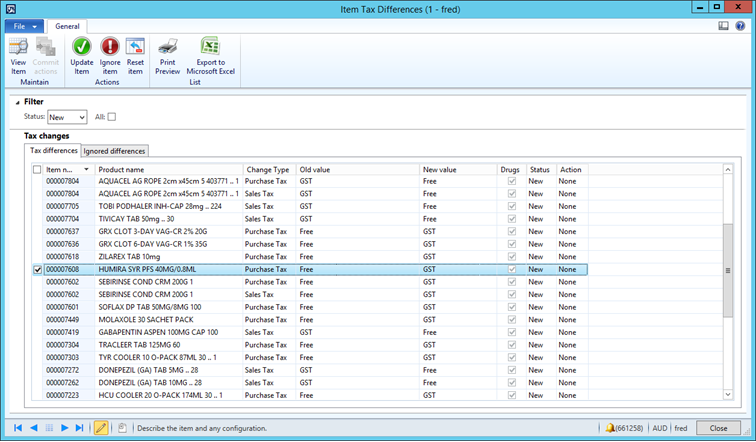The image size is (756, 442).
Task: Select the General ribbon tab
Action: pos(68,27)
